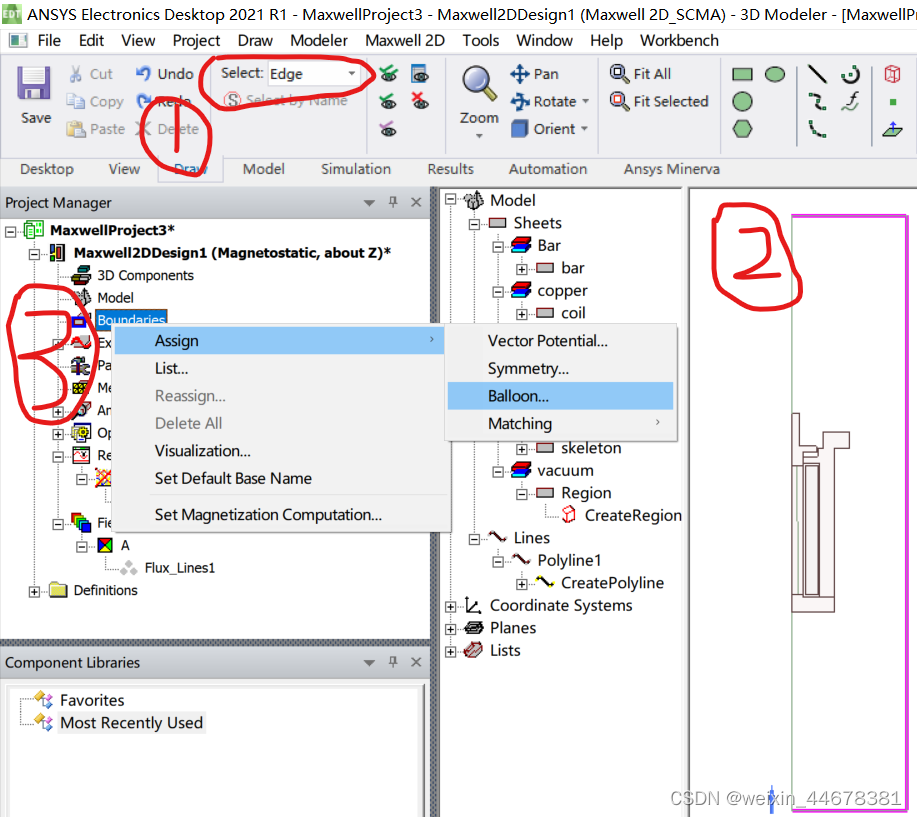Draw a rectangle with the rectangle tool
This screenshot has width=917, height=817.
coord(742,74)
